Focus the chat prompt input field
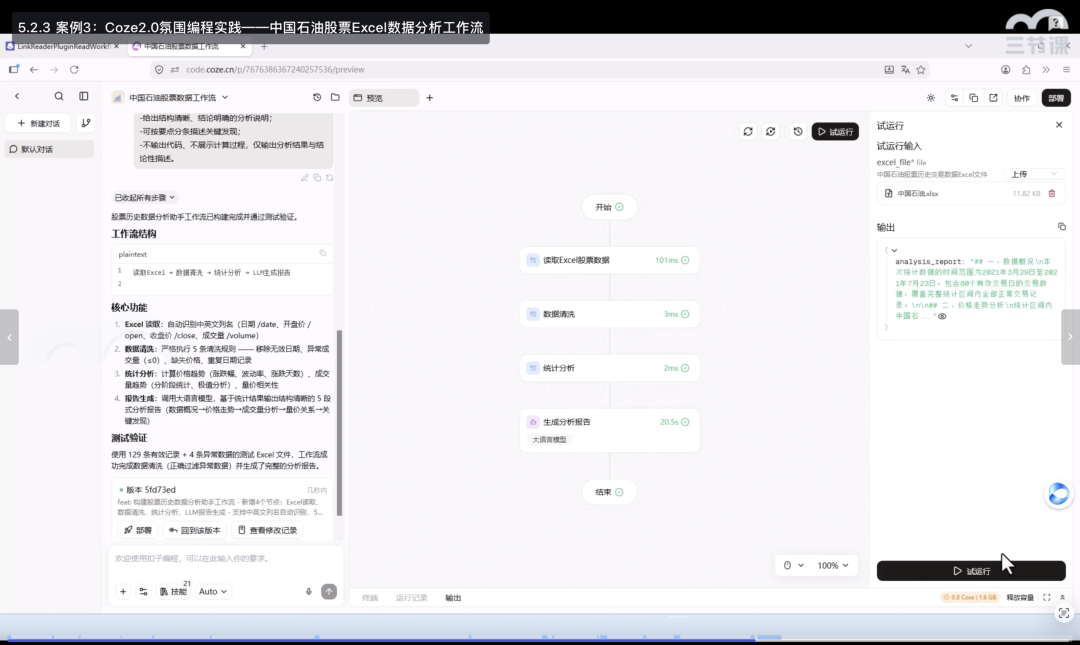1080x645 pixels. pyautogui.click(x=225, y=559)
